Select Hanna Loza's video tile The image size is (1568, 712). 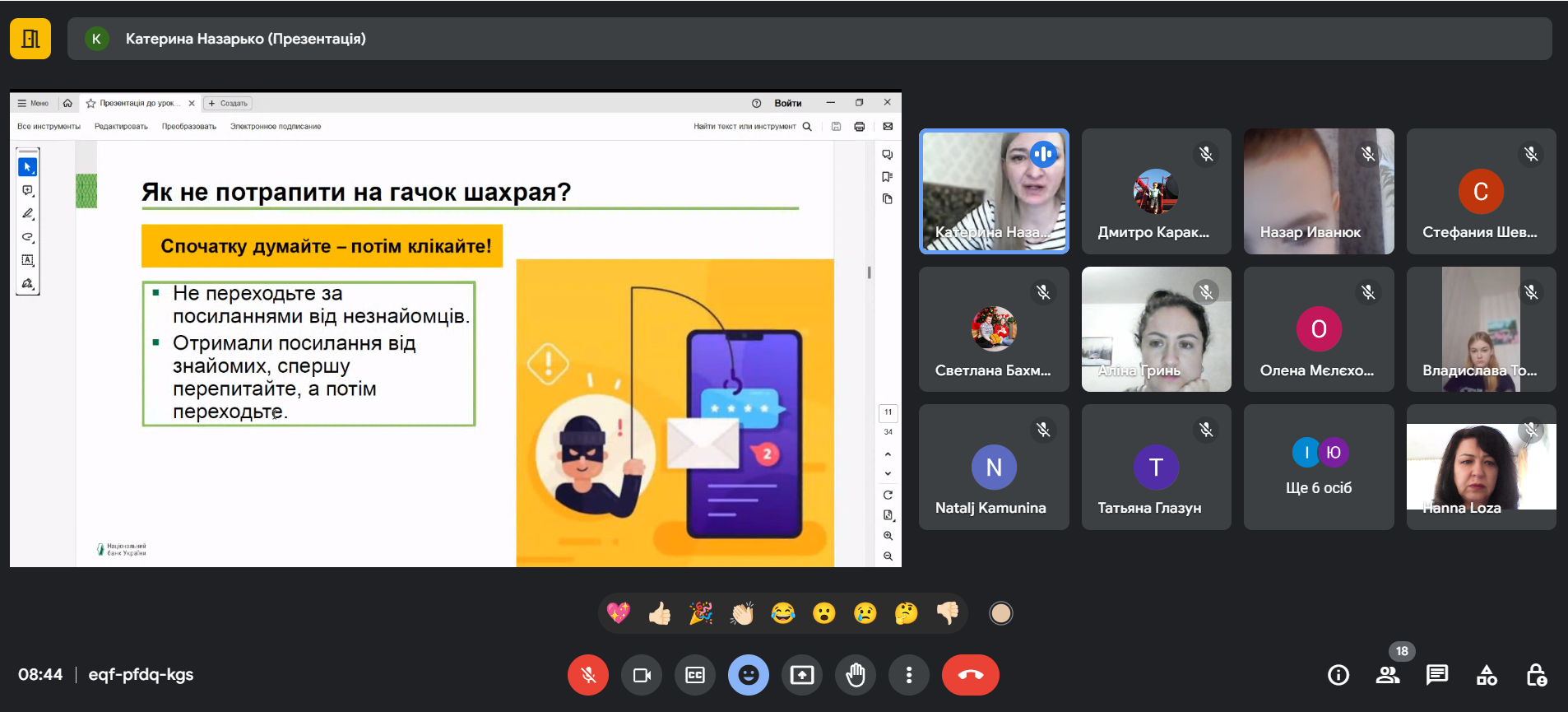[1481, 468]
